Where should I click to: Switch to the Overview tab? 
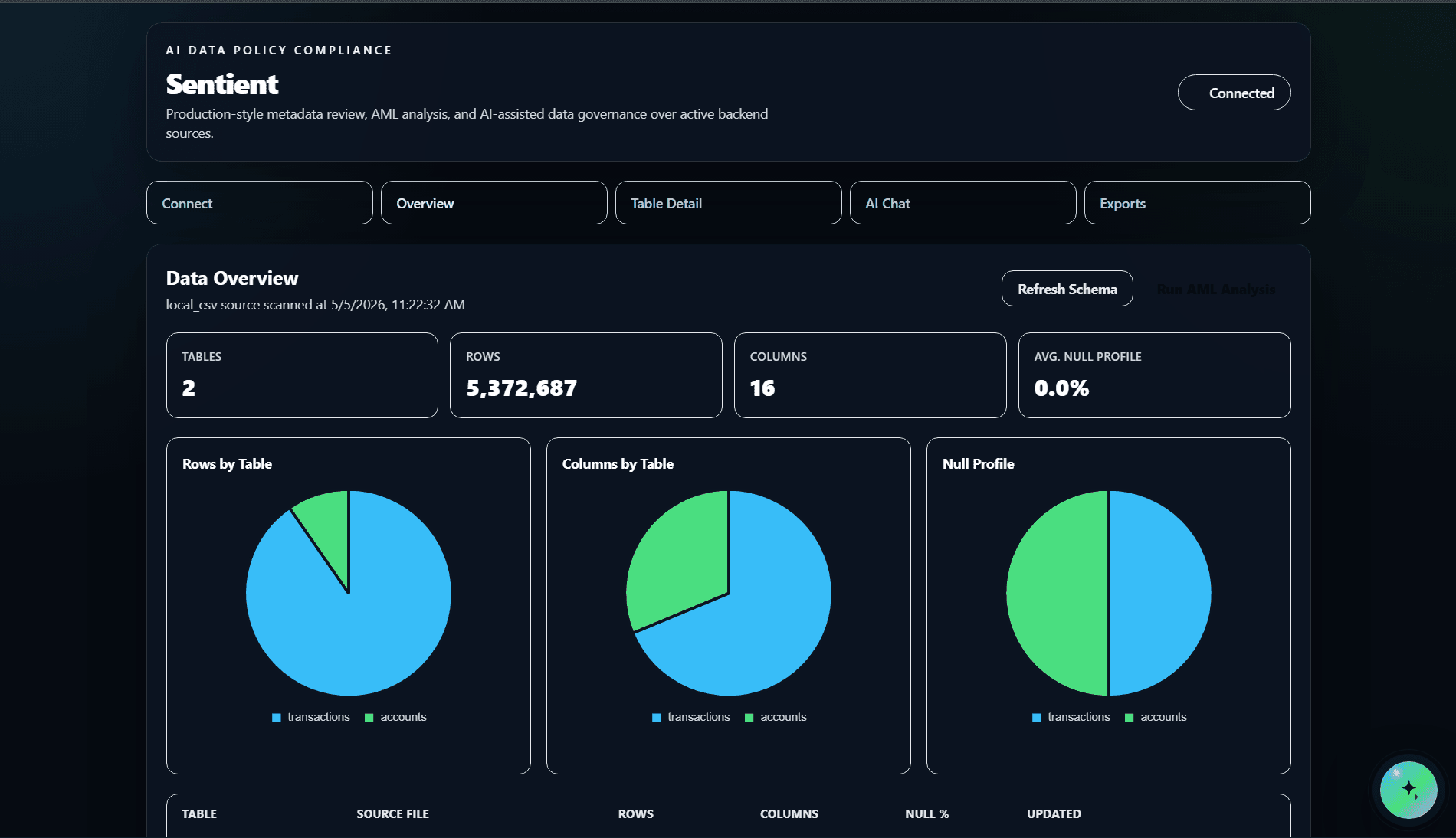(x=494, y=203)
